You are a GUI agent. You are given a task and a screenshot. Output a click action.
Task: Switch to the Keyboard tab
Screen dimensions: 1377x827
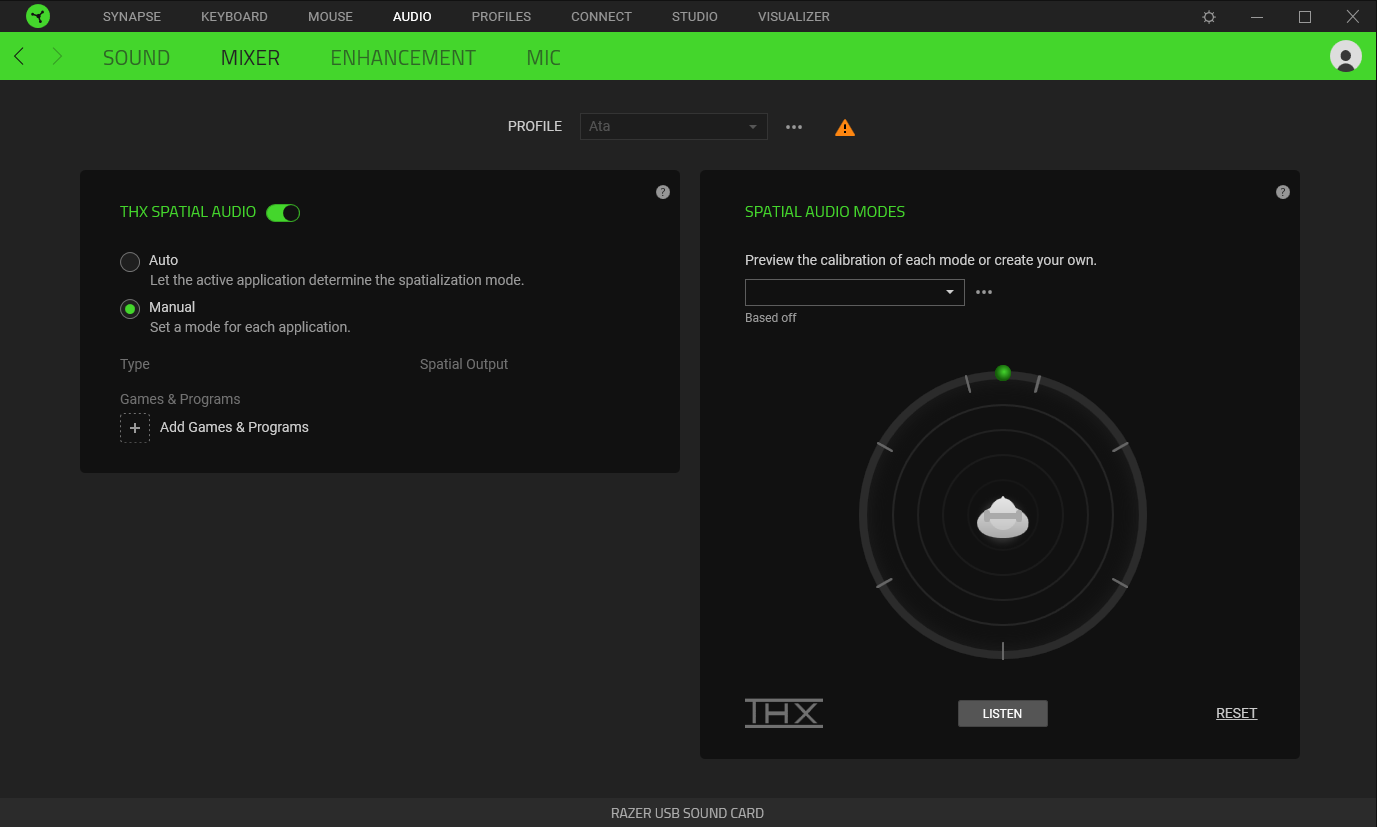point(234,17)
